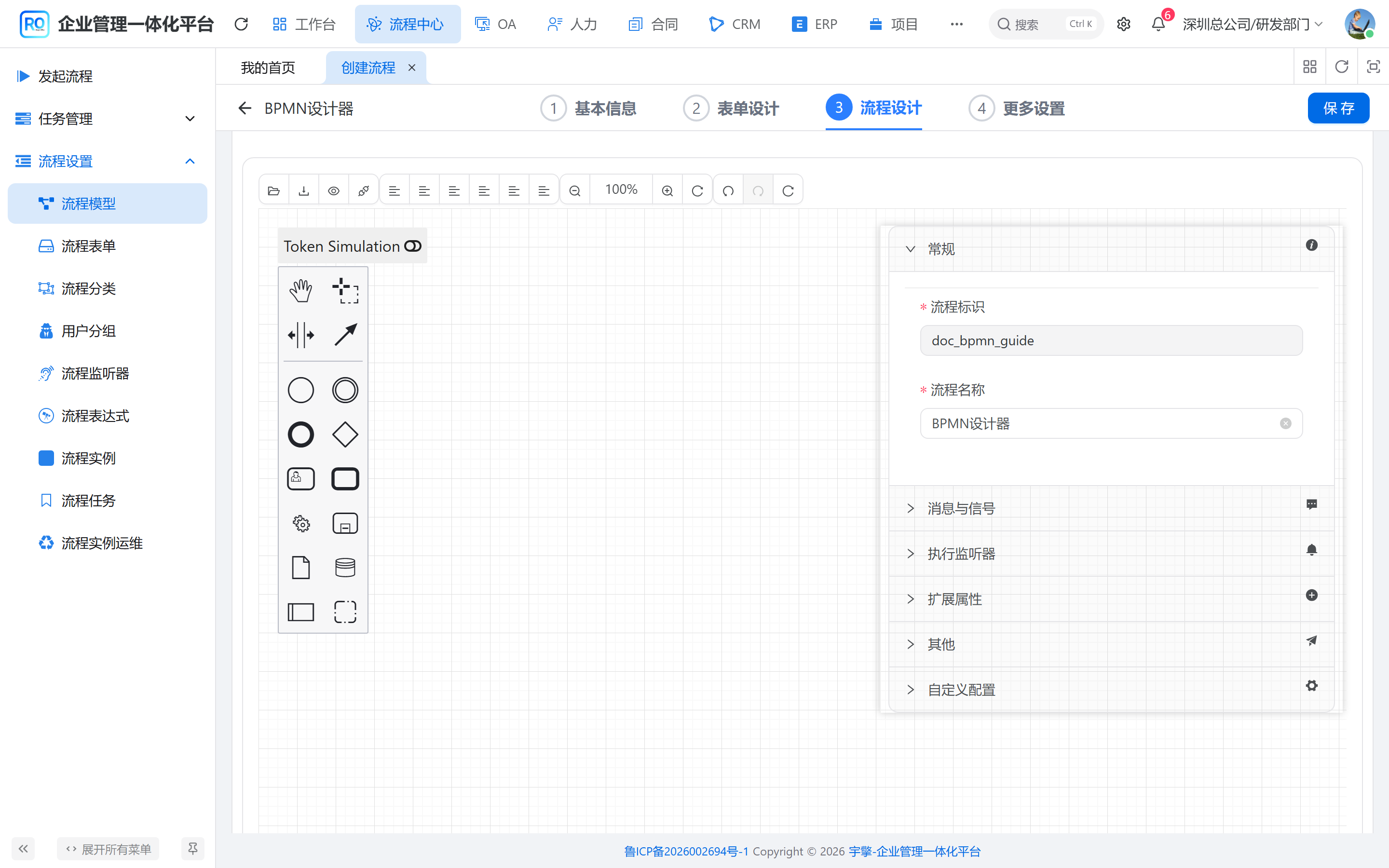Click the eye preview icon
Viewport: 1389px width, 868px height.
pyautogui.click(x=333, y=190)
